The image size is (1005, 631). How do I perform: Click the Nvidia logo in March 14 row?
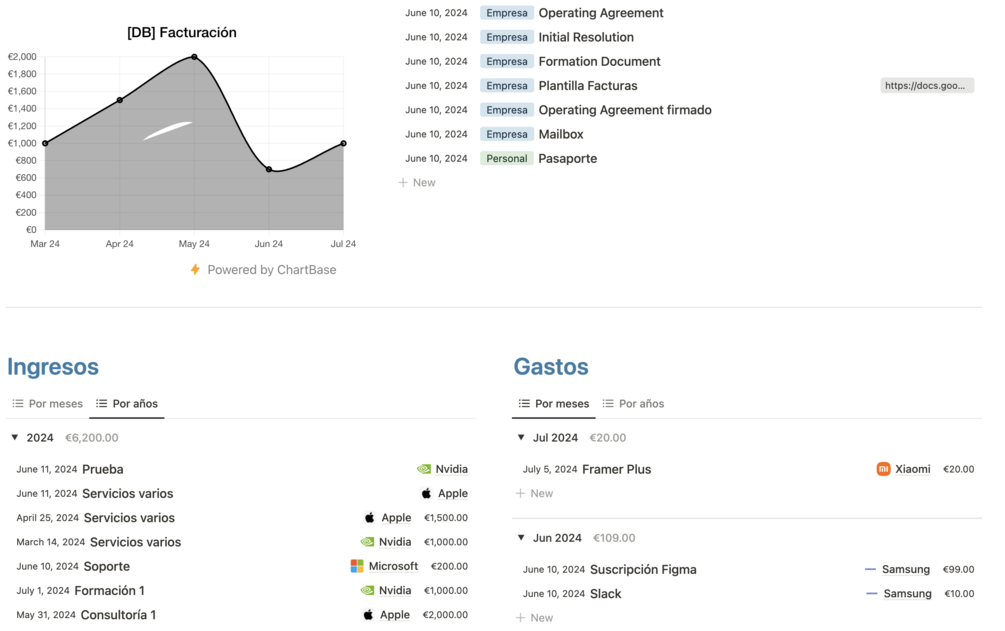coord(367,542)
